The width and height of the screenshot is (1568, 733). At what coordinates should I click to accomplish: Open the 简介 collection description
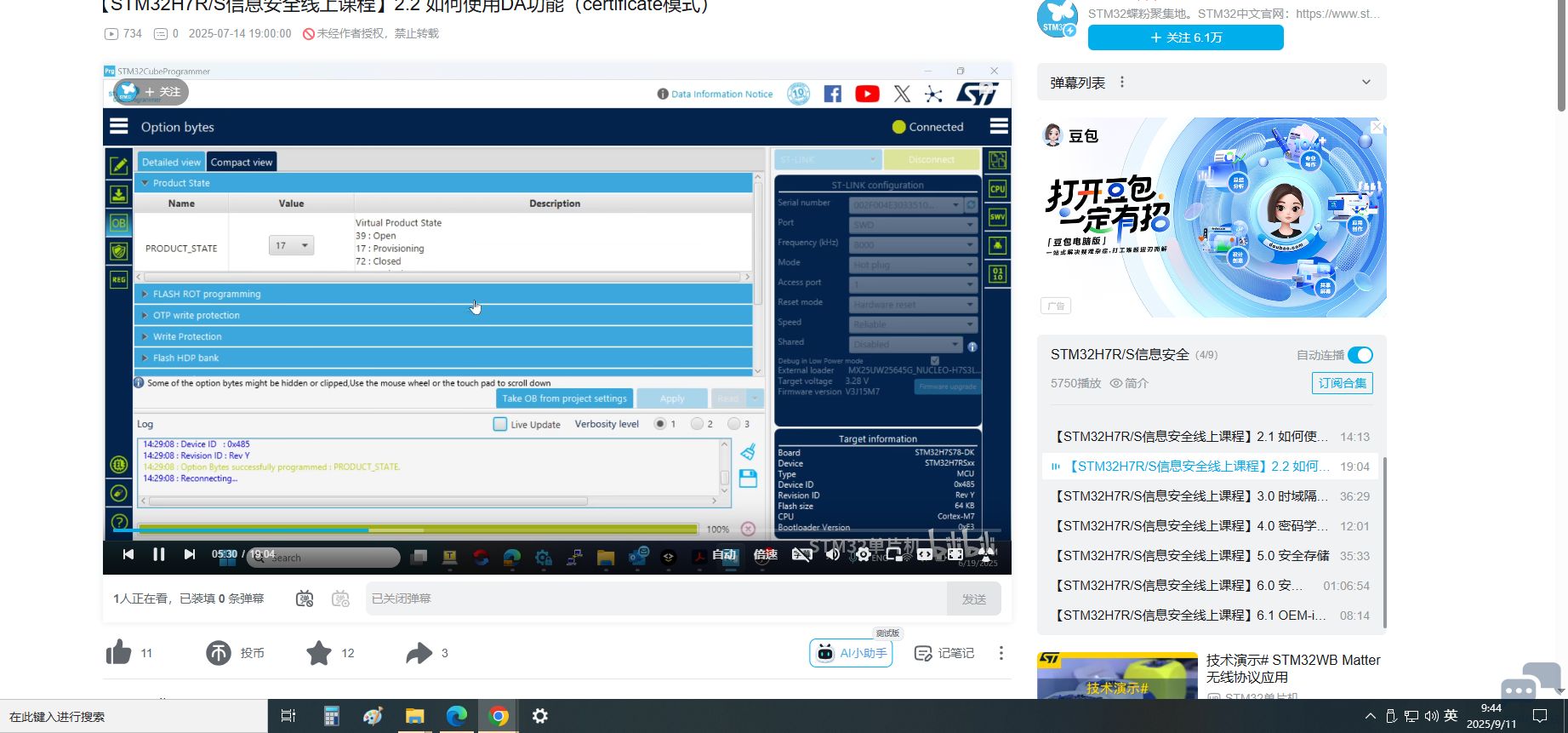[x=1129, y=383]
